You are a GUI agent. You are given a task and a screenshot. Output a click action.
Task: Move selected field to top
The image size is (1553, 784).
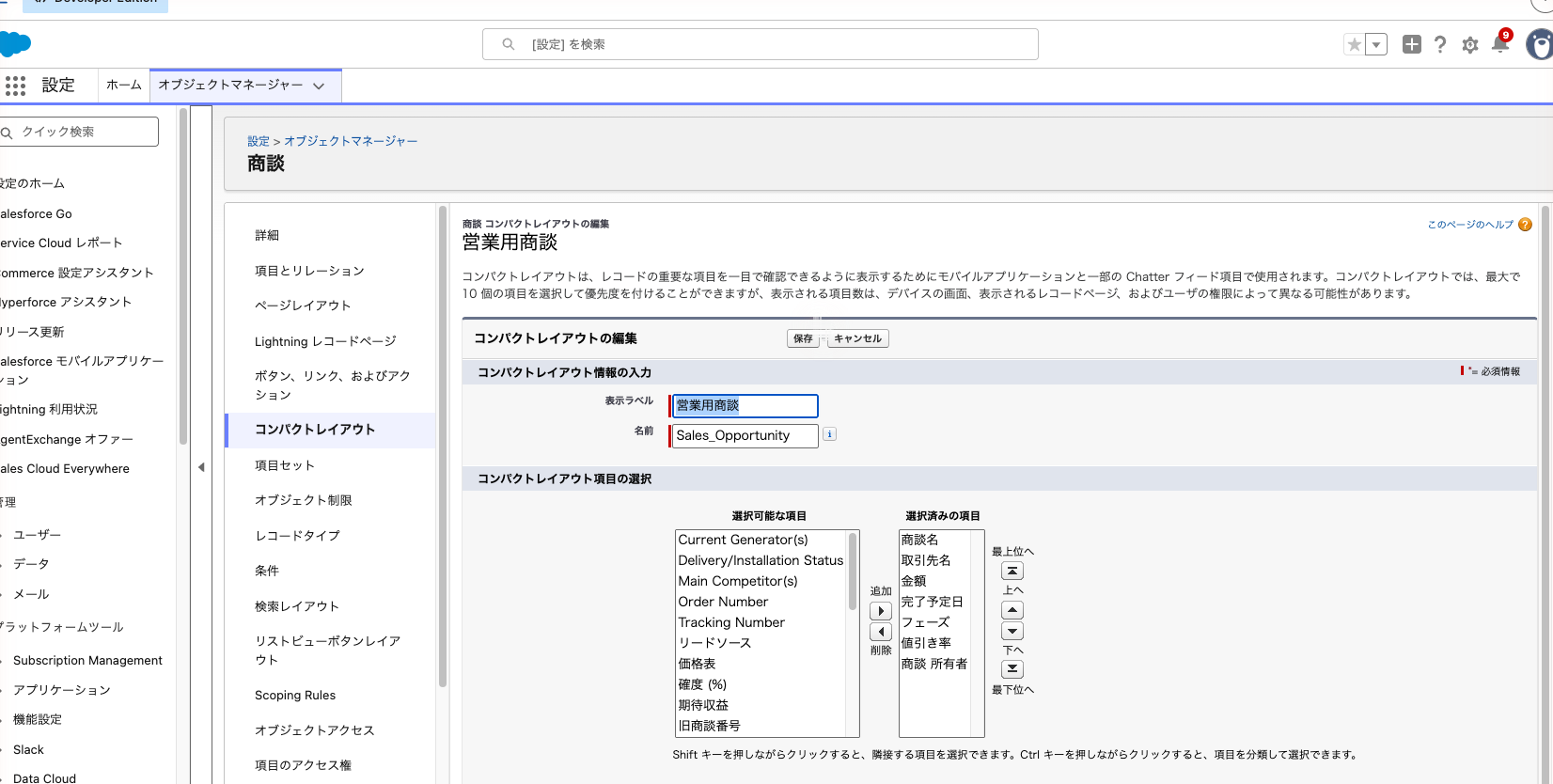point(1012,571)
